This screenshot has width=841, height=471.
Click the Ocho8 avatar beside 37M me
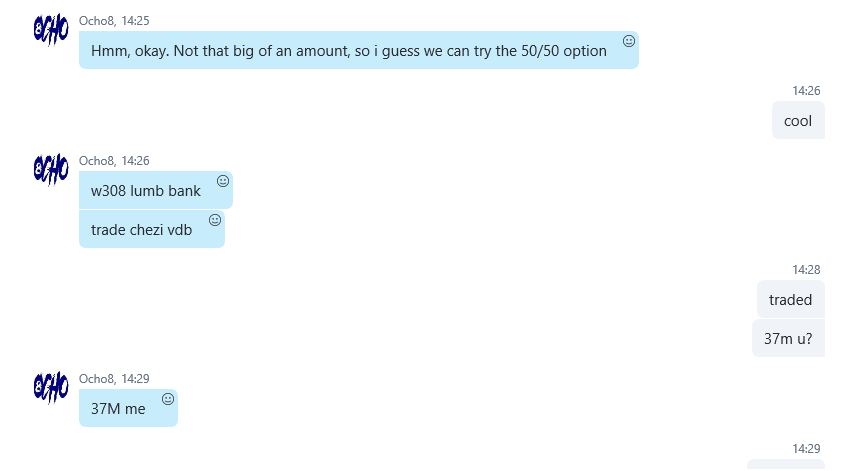click(x=51, y=387)
